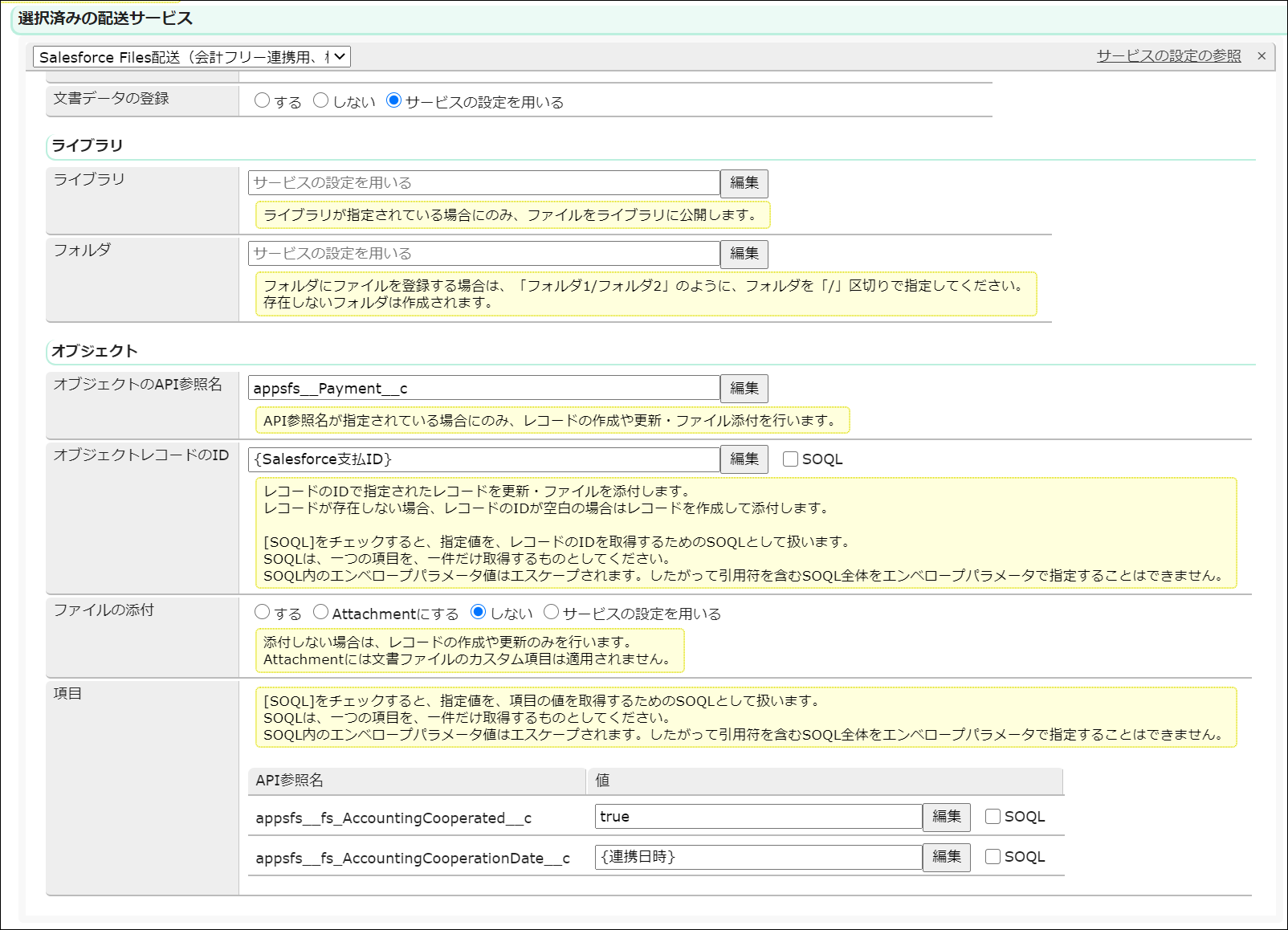Click the {Salesforce支払ID} input field

point(483,459)
